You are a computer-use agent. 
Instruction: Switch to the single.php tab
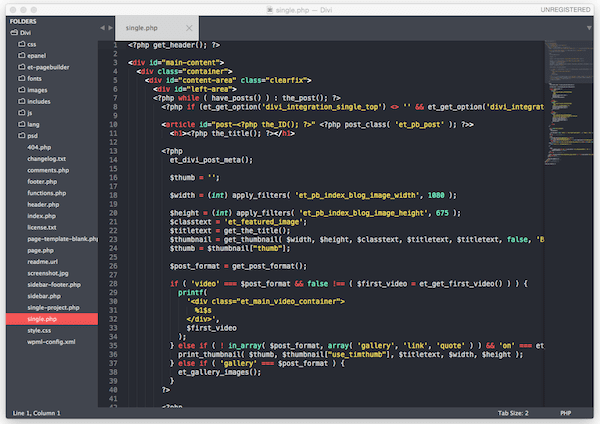pos(157,28)
